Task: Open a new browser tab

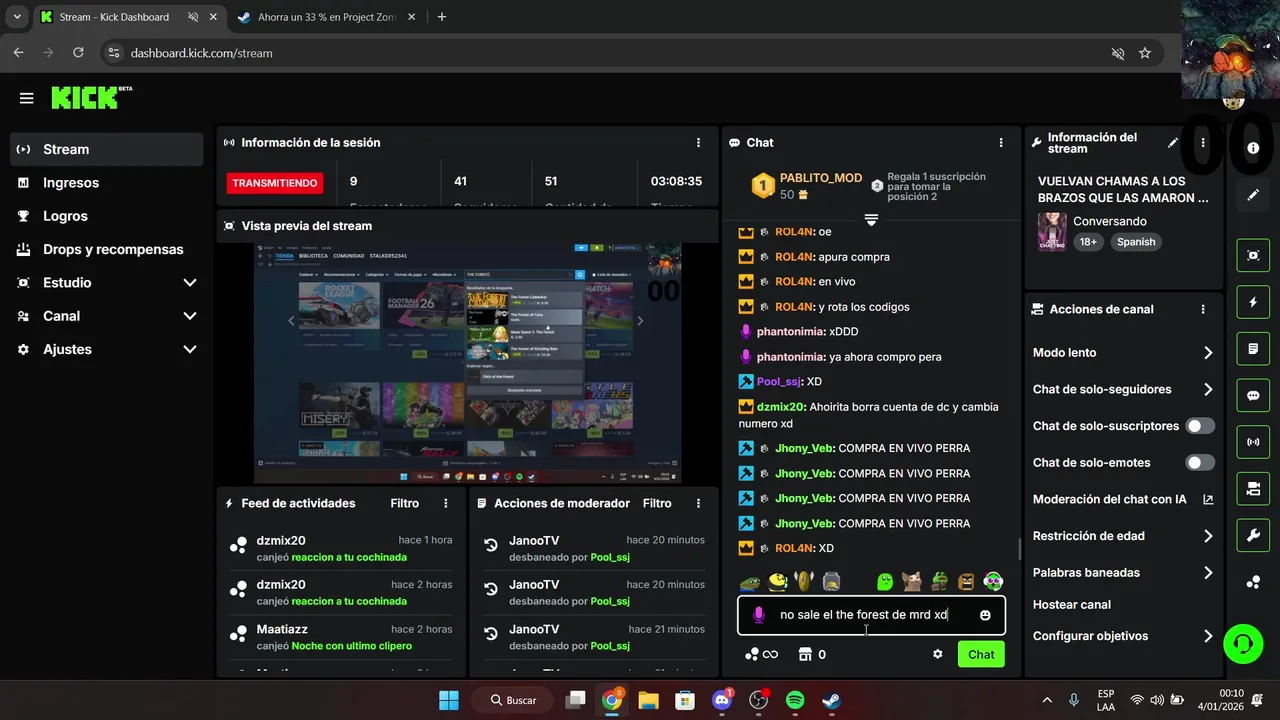Action: (x=442, y=17)
